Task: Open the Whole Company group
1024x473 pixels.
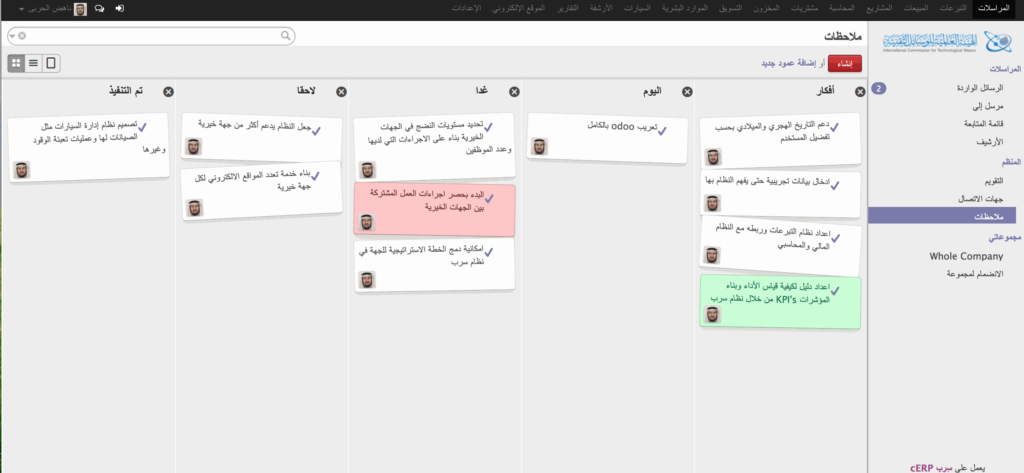Action: (x=966, y=256)
